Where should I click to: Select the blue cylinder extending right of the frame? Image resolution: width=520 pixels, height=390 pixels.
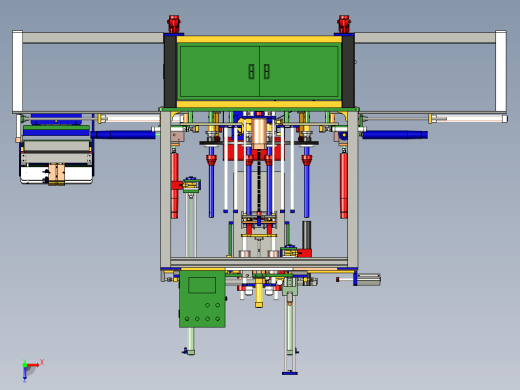(395, 135)
